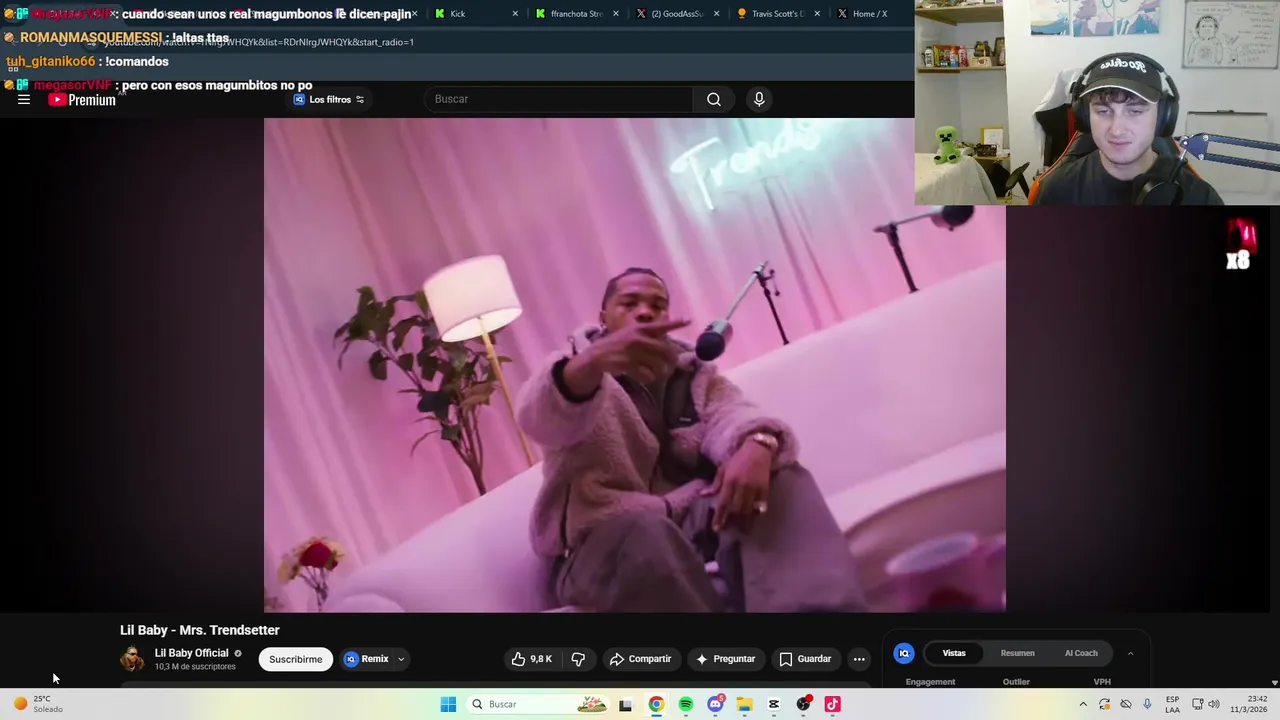The width and height of the screenshot is (1280, 720).
Task: Open Google Chrome from the taskbar
Action: (656, 704)
